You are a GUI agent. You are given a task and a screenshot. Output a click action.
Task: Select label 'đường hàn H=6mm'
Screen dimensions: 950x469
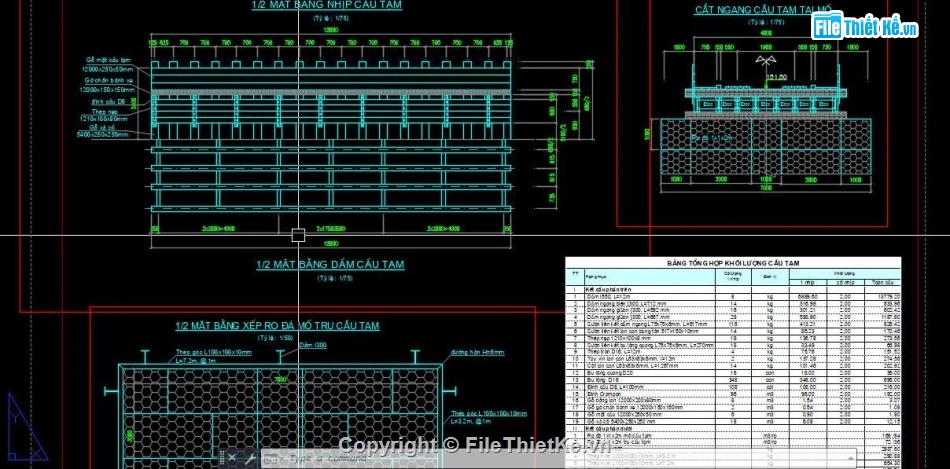(477, 352)
